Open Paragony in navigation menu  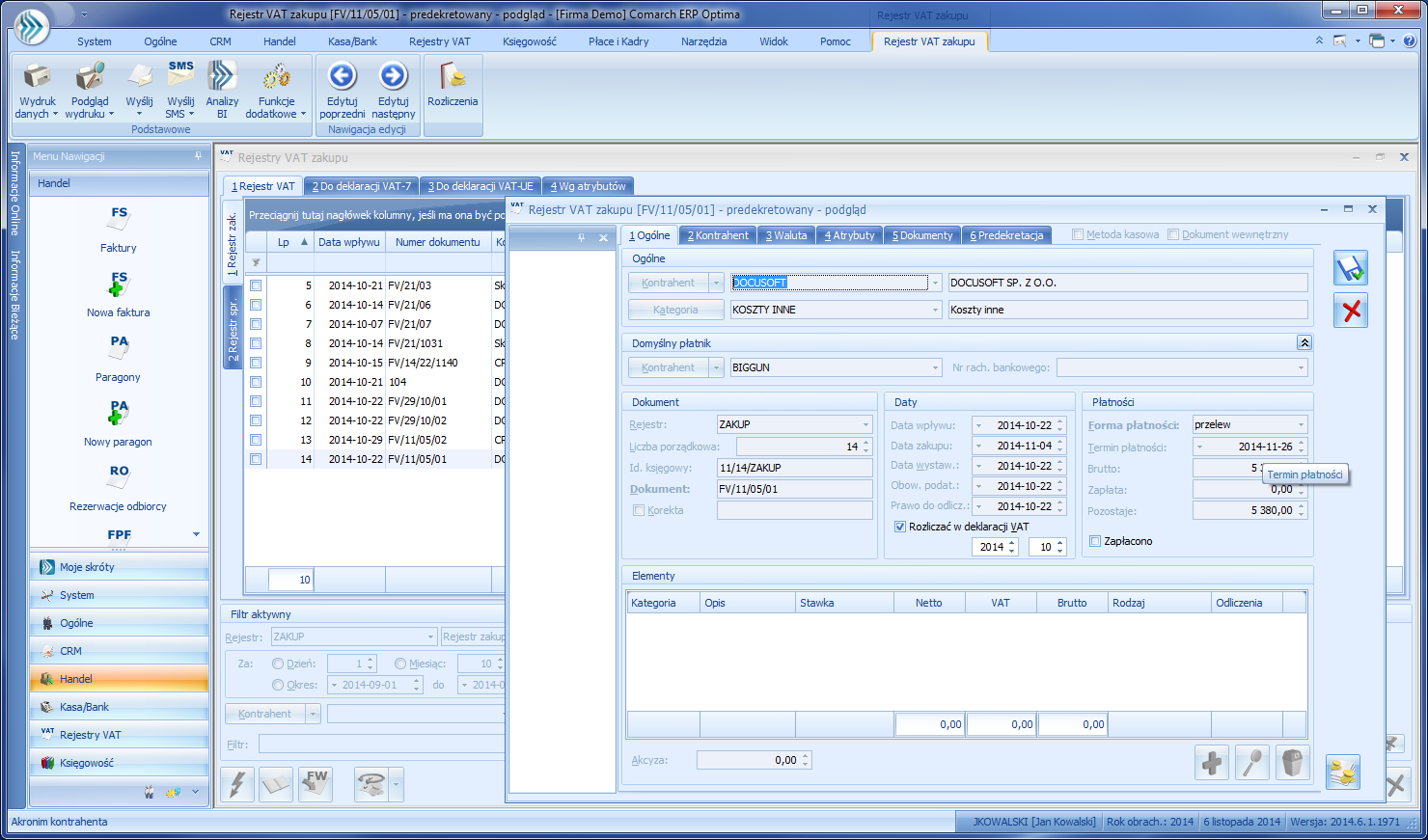[119, 359]
